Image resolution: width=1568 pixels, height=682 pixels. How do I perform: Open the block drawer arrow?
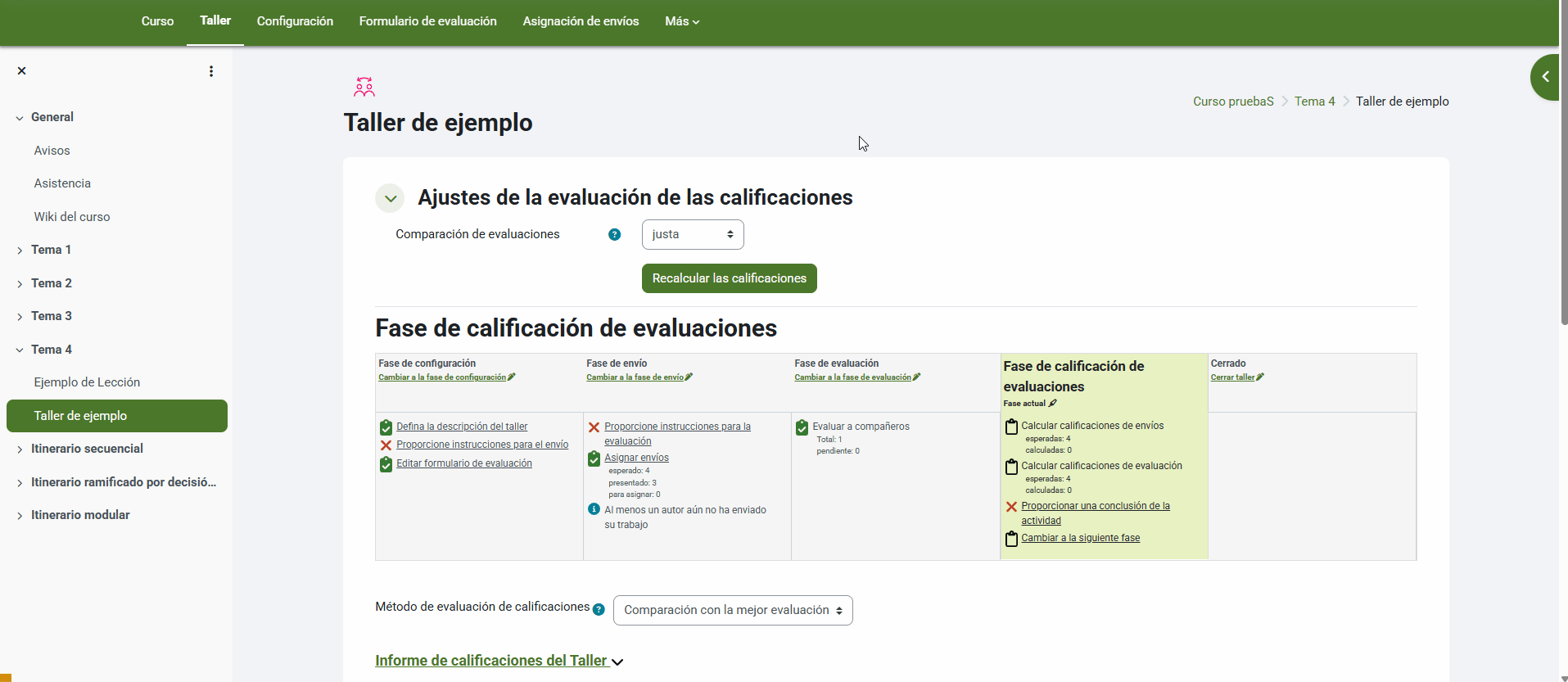click(1545, 77)
